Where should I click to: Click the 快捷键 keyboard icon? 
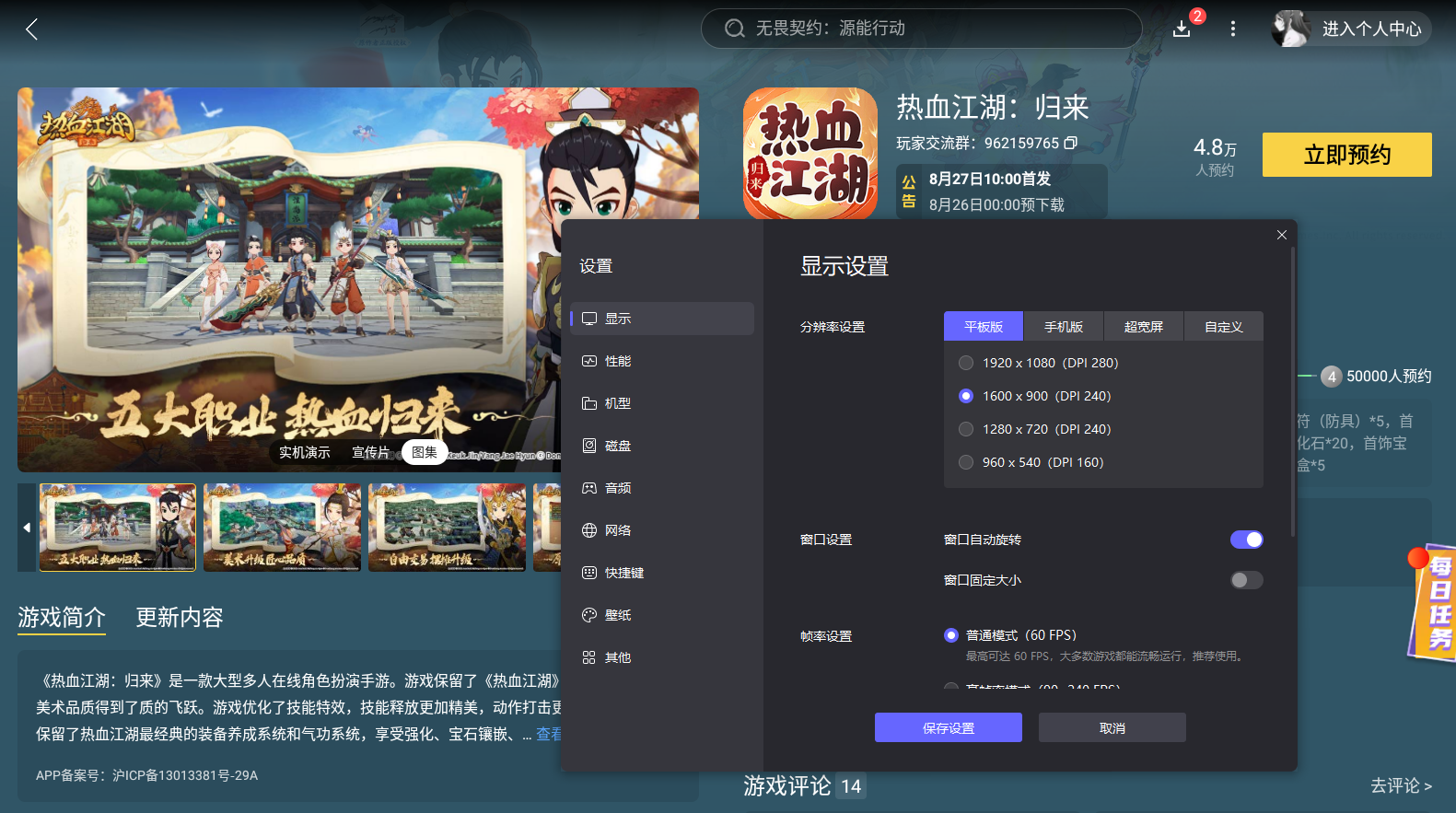coord(589,573)
